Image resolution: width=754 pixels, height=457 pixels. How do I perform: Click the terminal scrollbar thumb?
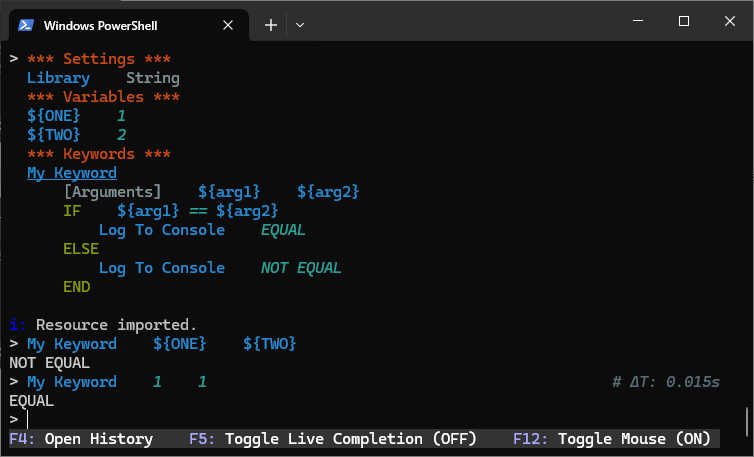(x=747, y=421)
